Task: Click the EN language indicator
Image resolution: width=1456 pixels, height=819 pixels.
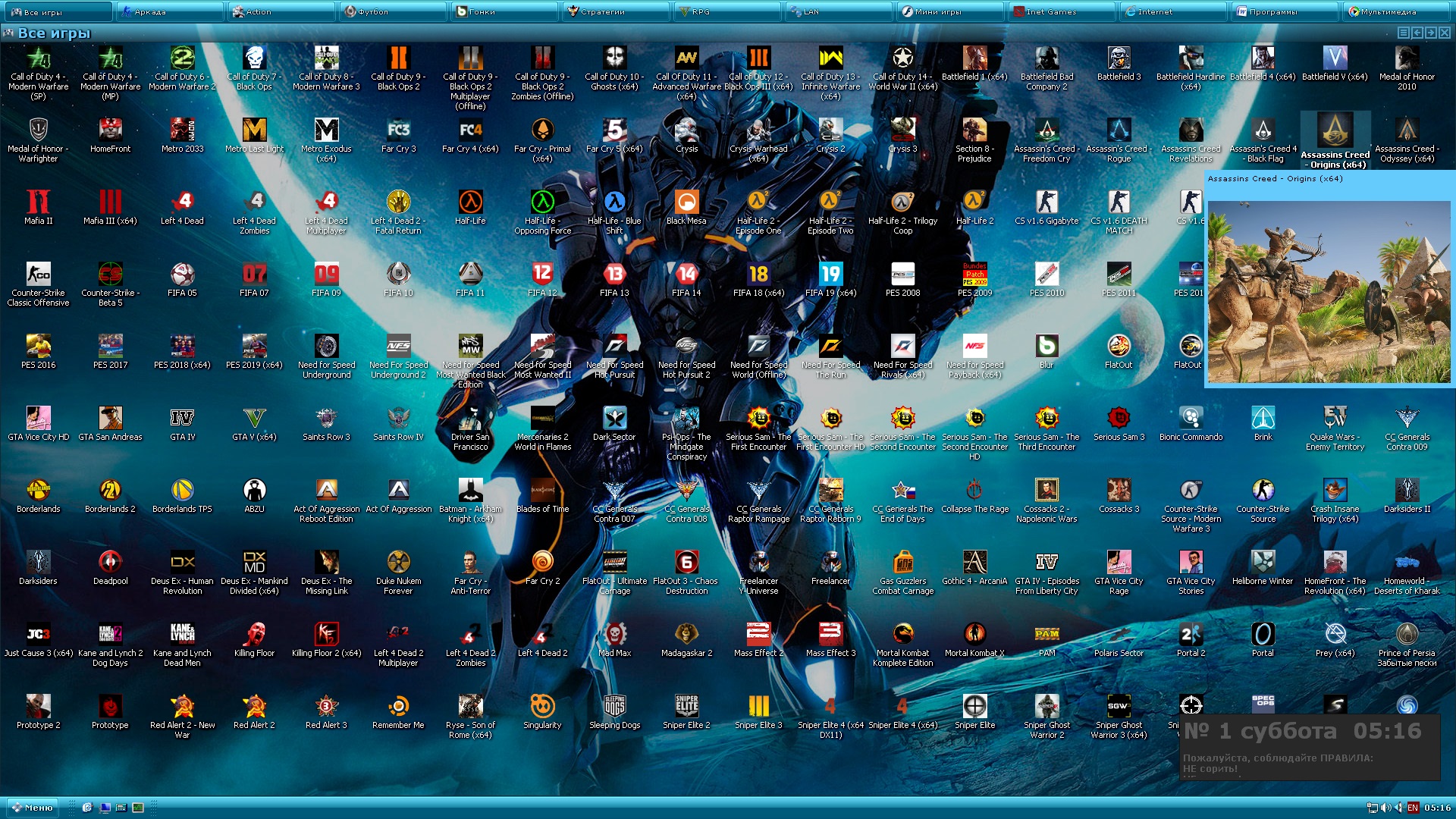Action: point(1413,808)
